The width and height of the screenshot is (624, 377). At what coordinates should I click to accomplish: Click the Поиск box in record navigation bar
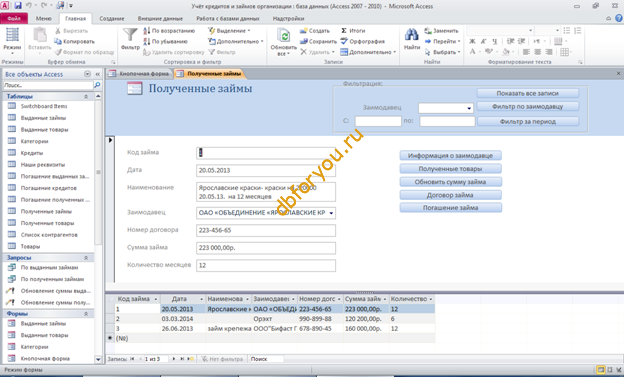266,359
